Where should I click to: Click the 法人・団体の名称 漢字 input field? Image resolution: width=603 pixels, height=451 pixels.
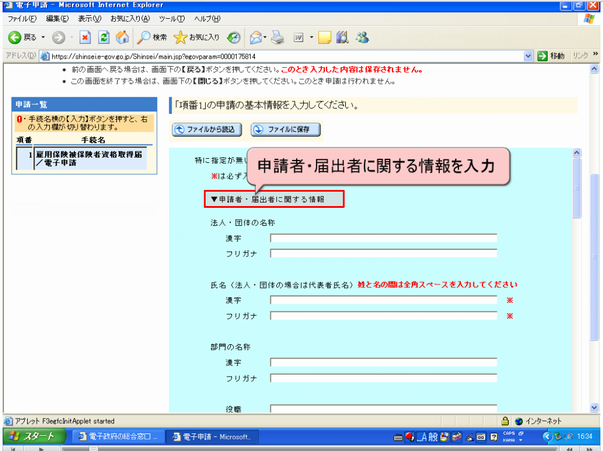click(383, 238)
